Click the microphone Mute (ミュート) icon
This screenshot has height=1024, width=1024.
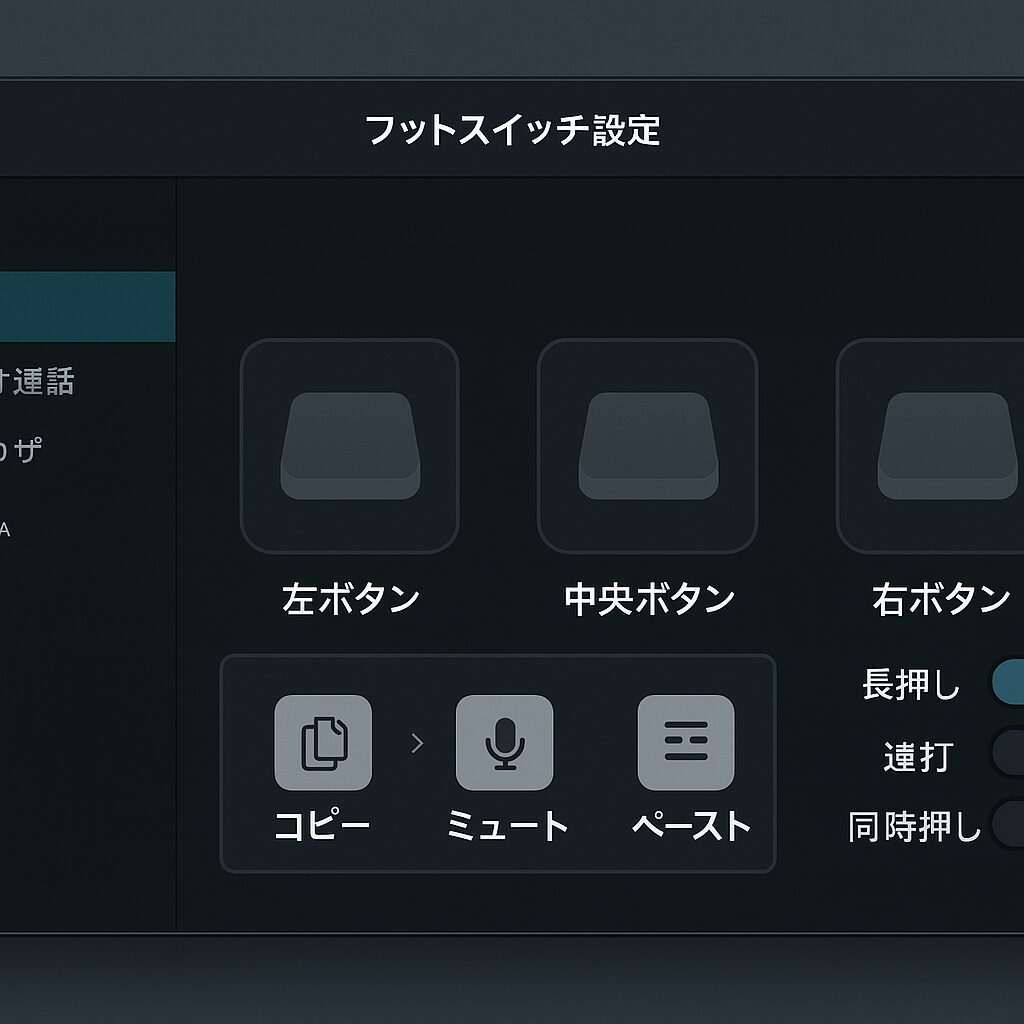click(504, 742)
